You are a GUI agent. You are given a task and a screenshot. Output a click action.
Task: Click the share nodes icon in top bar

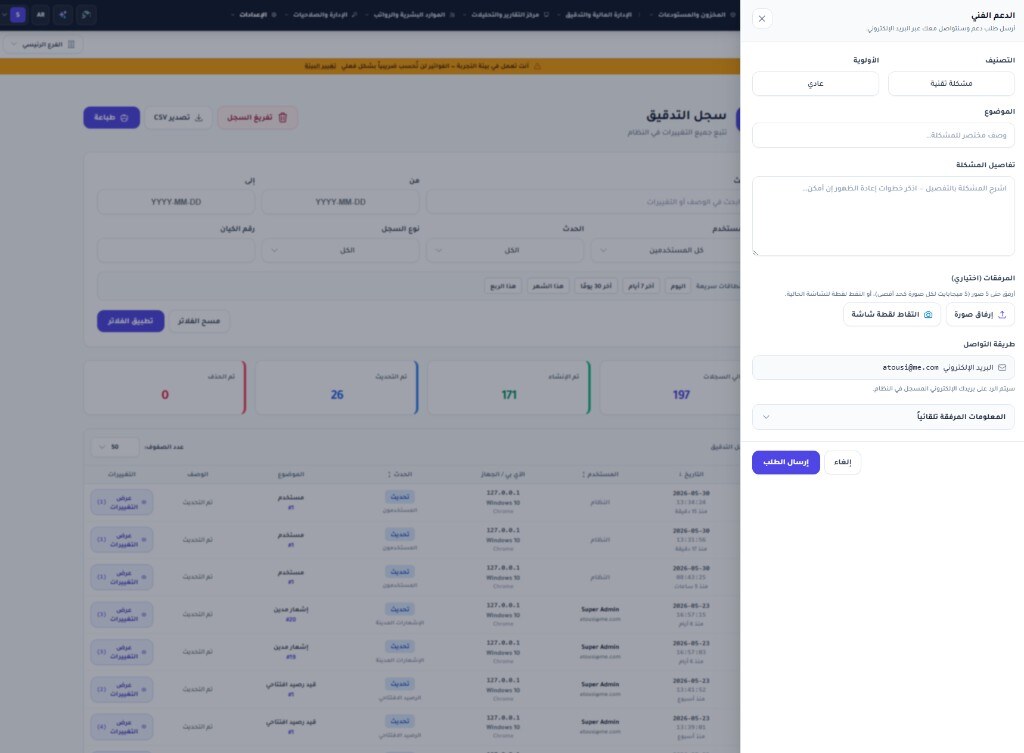click(x=63, y=14)
